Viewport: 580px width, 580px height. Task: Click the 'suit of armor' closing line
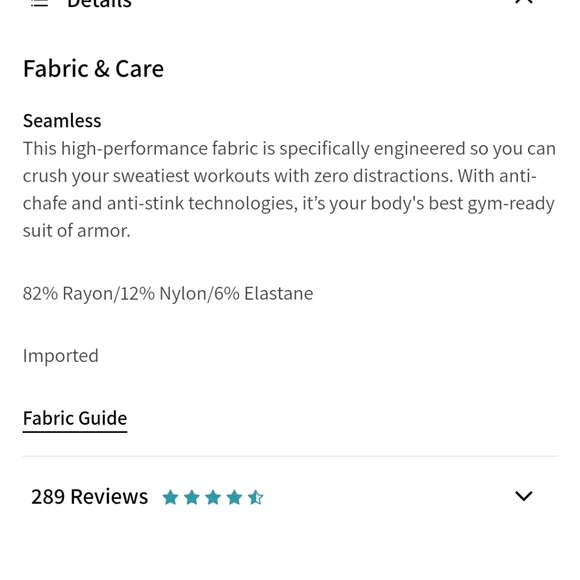[77, 231]
